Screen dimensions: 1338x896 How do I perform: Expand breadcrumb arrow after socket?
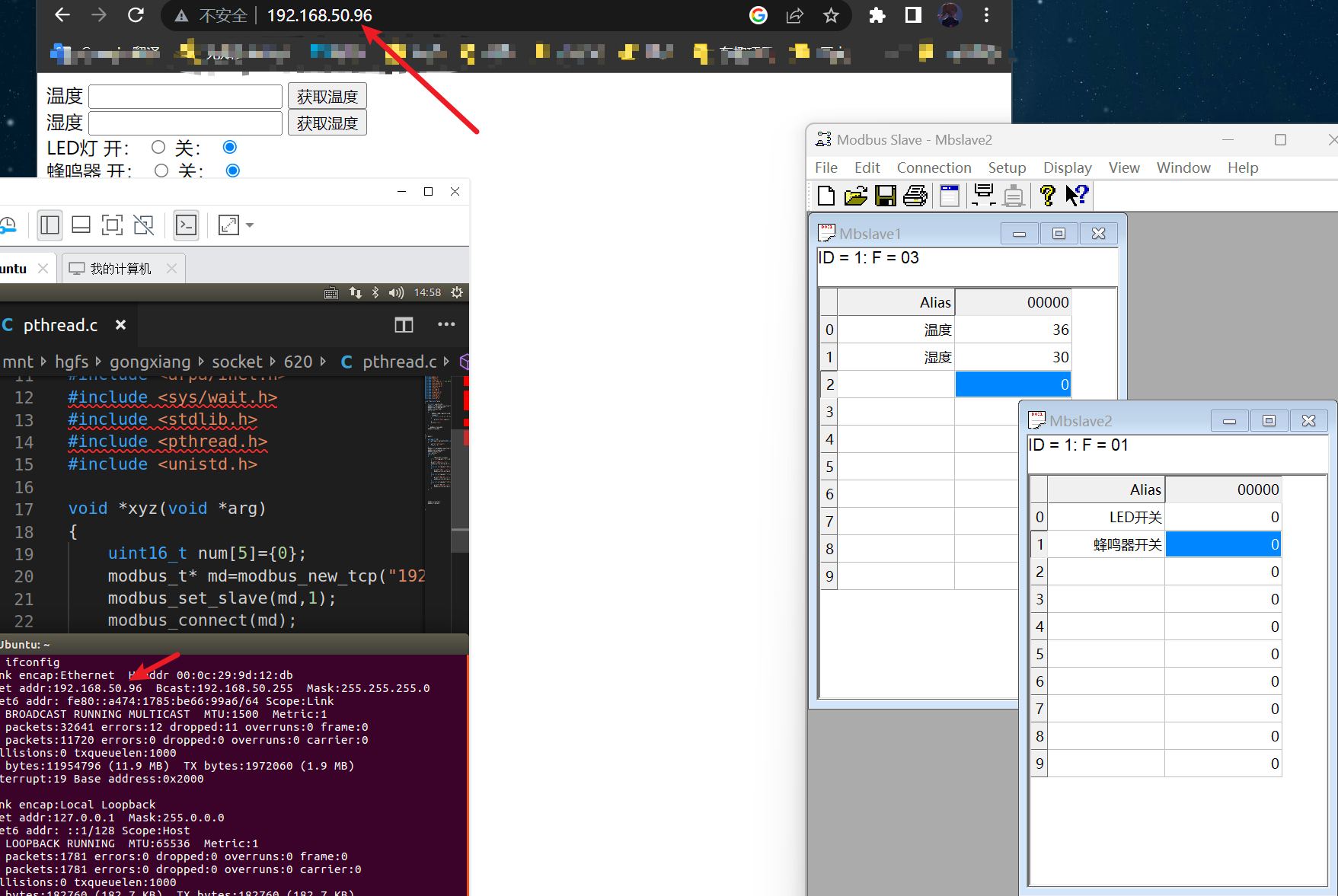[273, 362]
